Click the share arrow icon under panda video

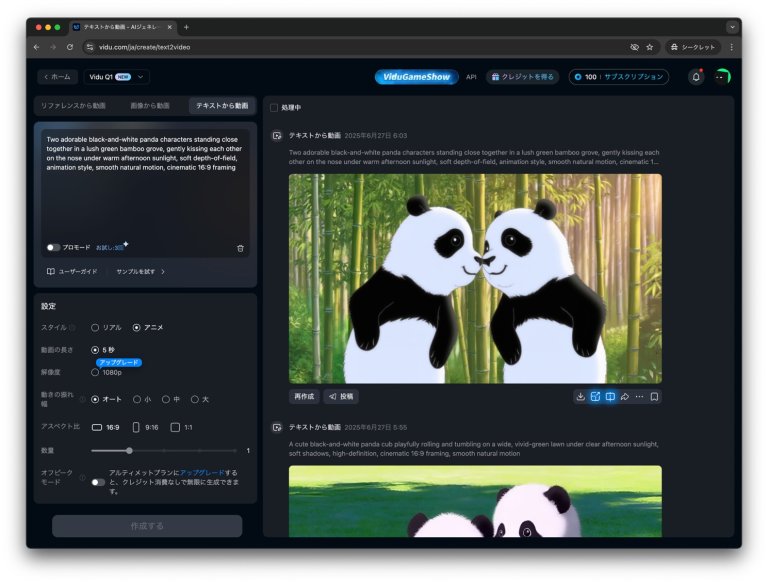pos(624,396)
